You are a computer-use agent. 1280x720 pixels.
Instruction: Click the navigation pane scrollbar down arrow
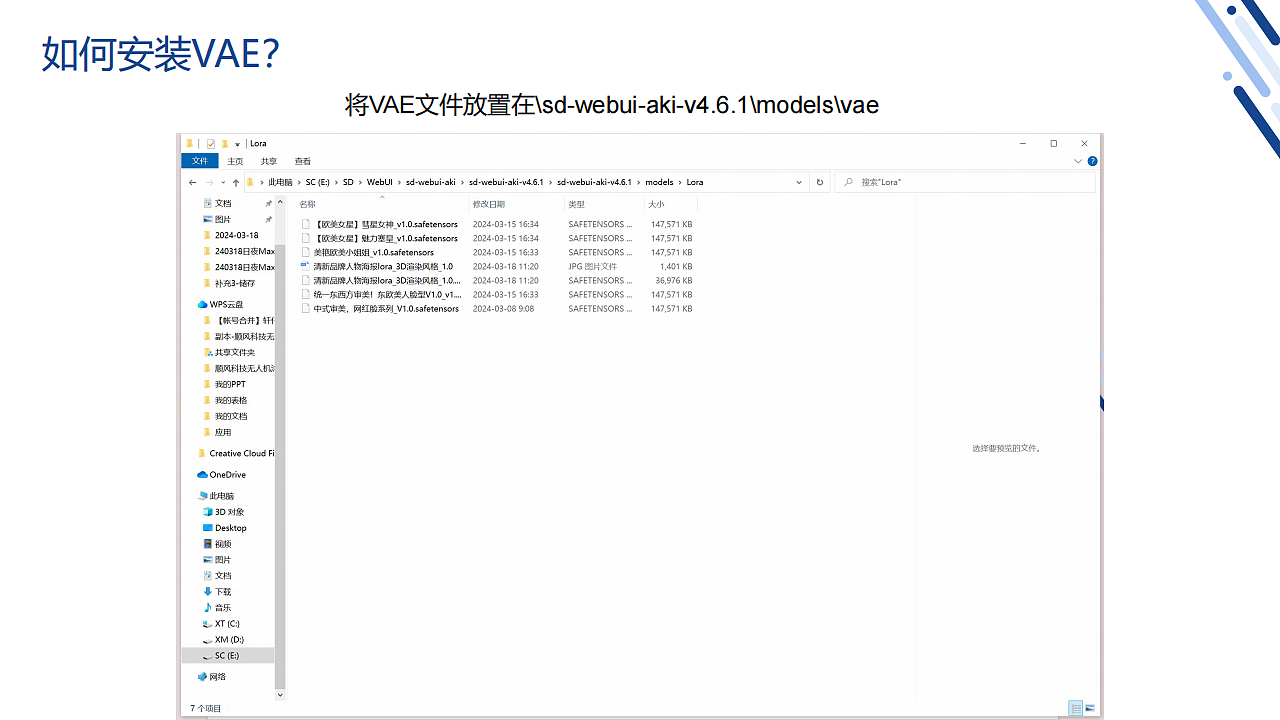tap(280, 694)
